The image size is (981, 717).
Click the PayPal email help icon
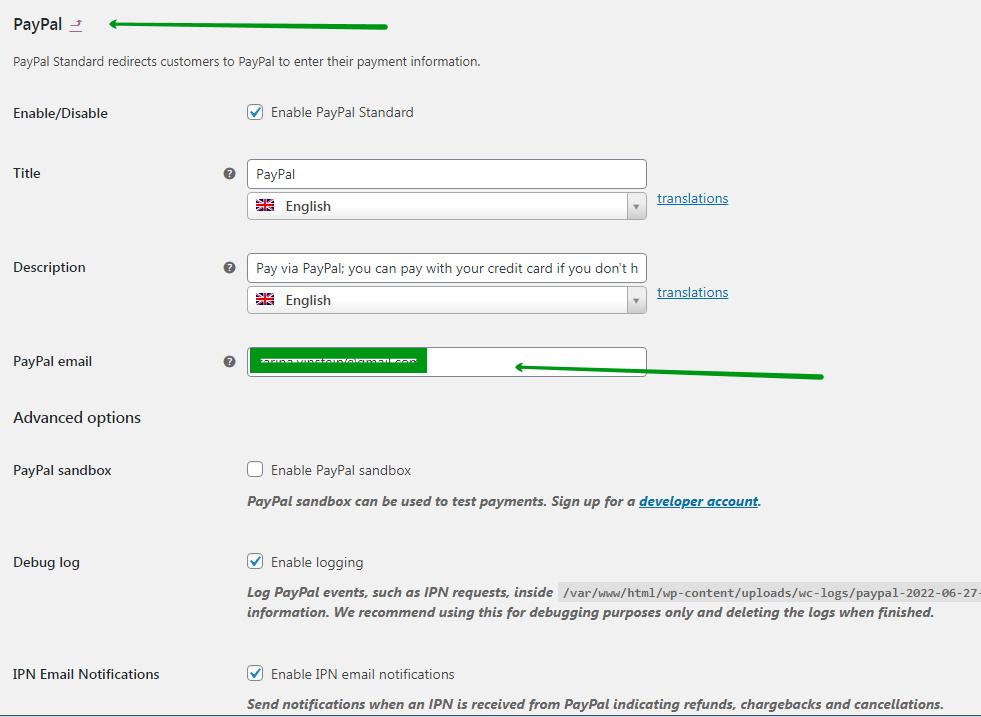click(x=229, y=362)
